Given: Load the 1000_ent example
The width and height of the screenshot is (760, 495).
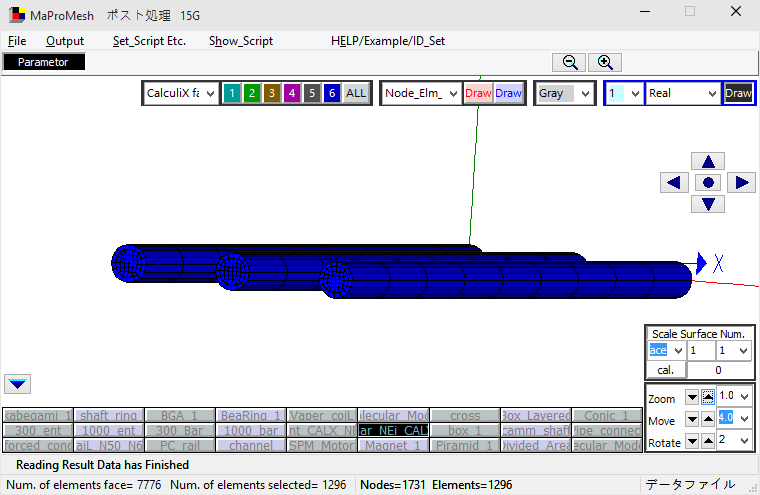Looking at the screenshot, I should pos(109,431).
